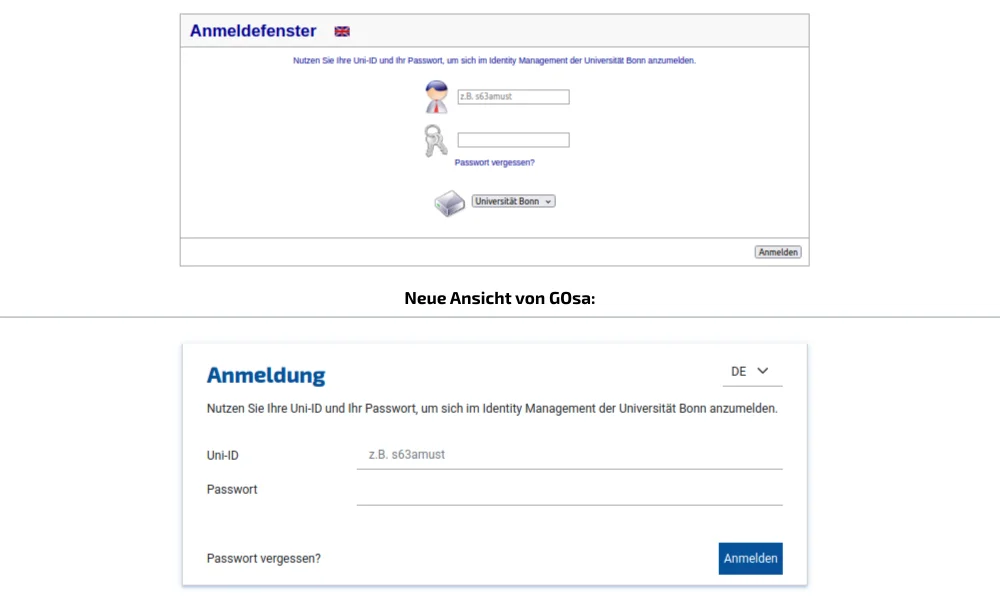Open Passwort vergessen in the new view
Viewport: 1000px width, 600px height.
tap(262, 558)
